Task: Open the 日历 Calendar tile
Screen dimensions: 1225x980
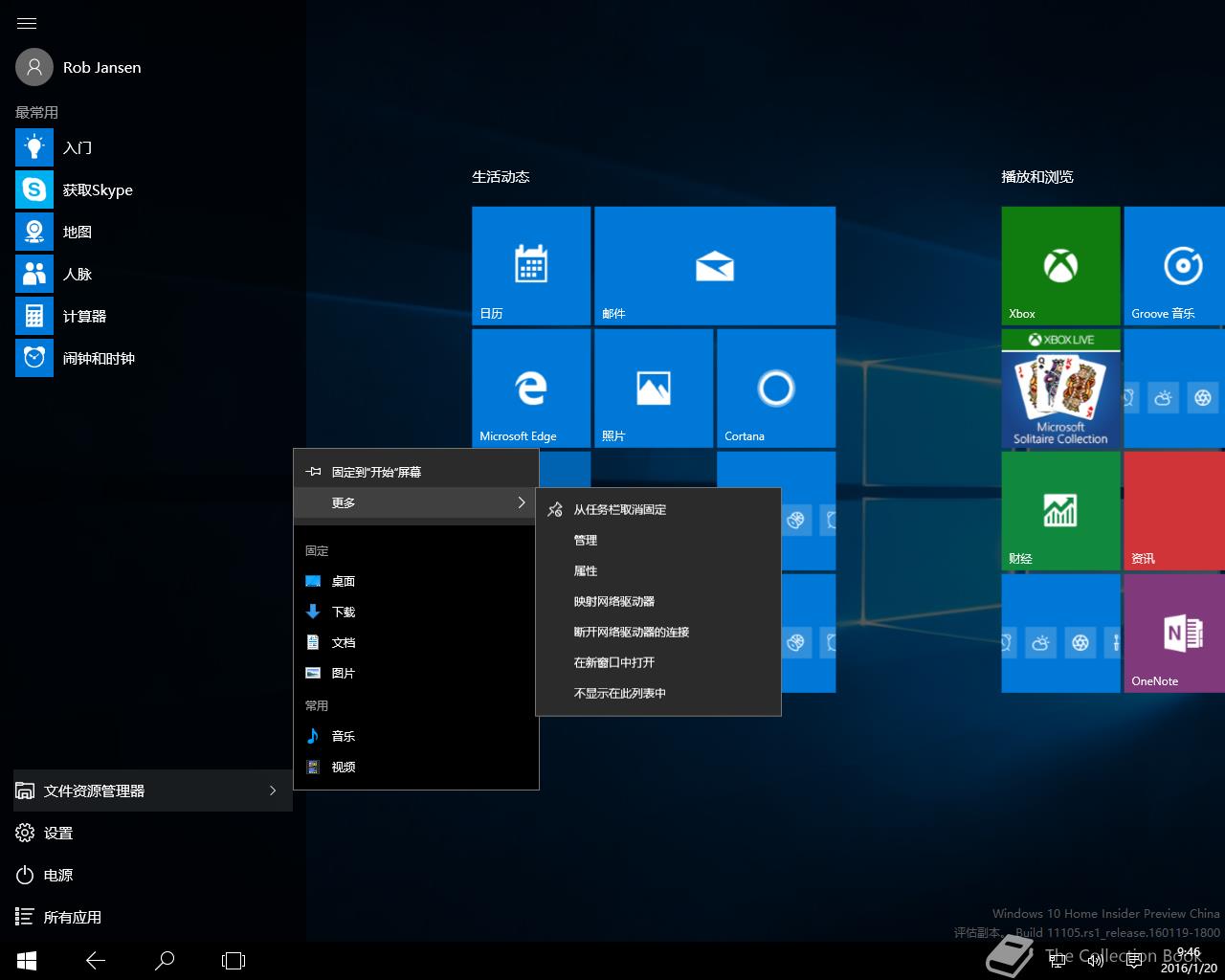Action: 531,266
